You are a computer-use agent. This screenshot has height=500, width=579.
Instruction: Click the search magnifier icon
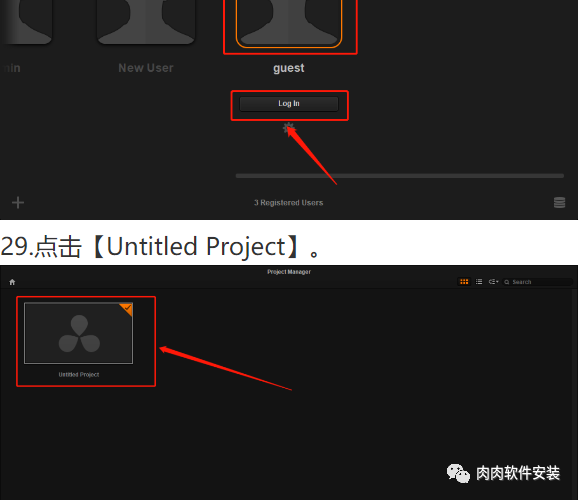click(507, 282)
